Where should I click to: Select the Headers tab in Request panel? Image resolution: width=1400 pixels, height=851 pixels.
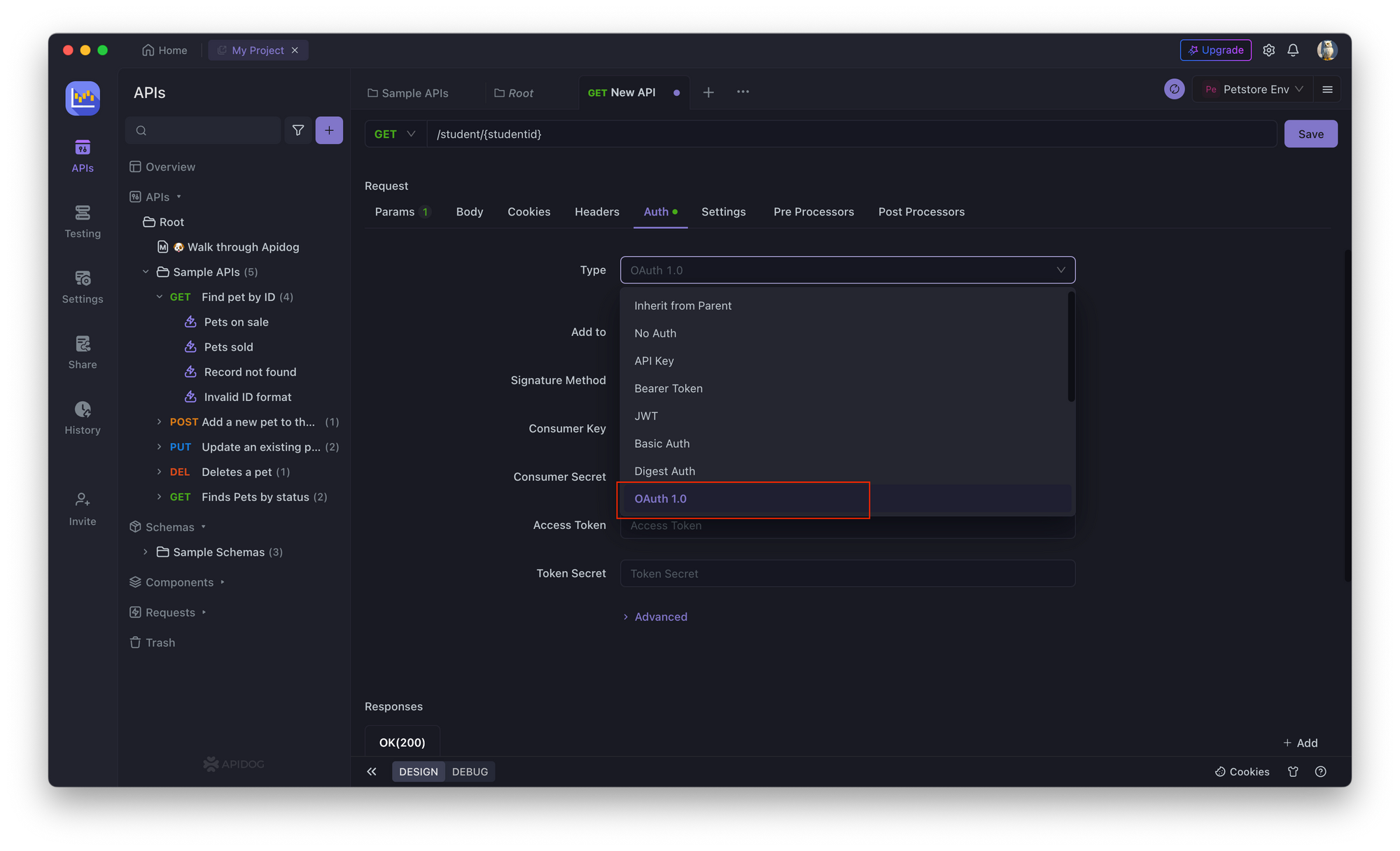[x=596, y=211]
